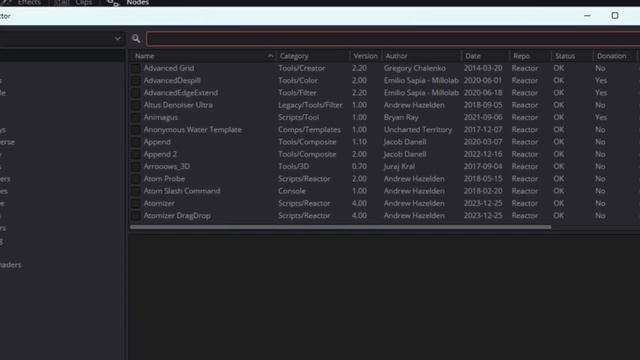Viewport: 640px width, 360px height.
Task: Select the Advanced Grid row name
Action: [x=169, y=68]
